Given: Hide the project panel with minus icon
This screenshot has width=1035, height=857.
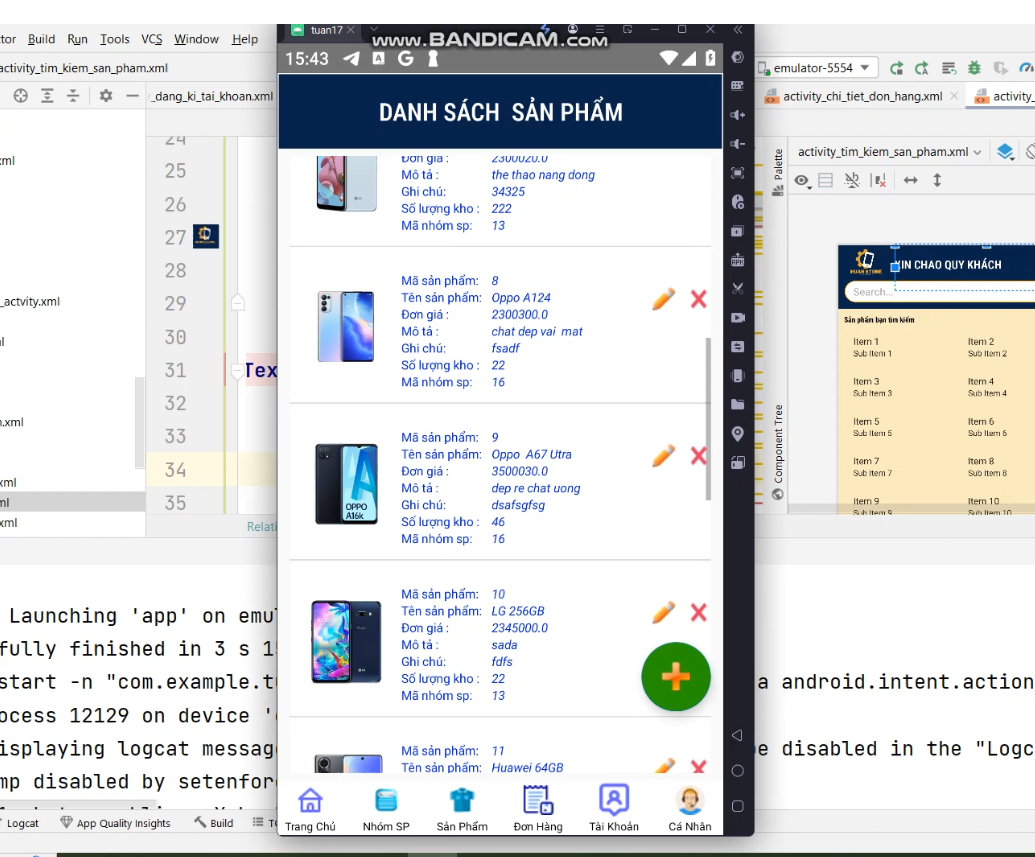Looking at the screenshot, I should 132,96.
